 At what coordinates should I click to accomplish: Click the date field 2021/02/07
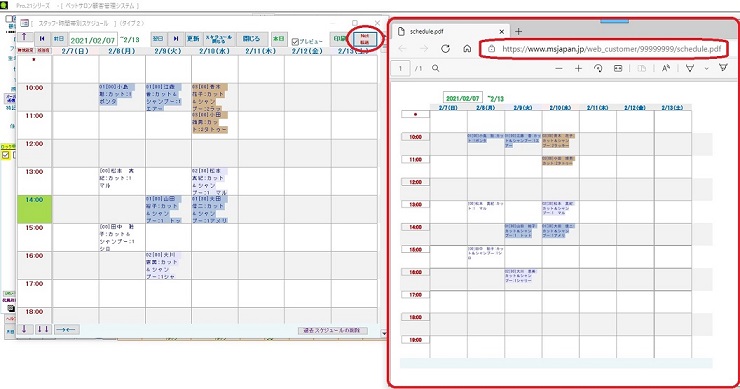(92, 40)
